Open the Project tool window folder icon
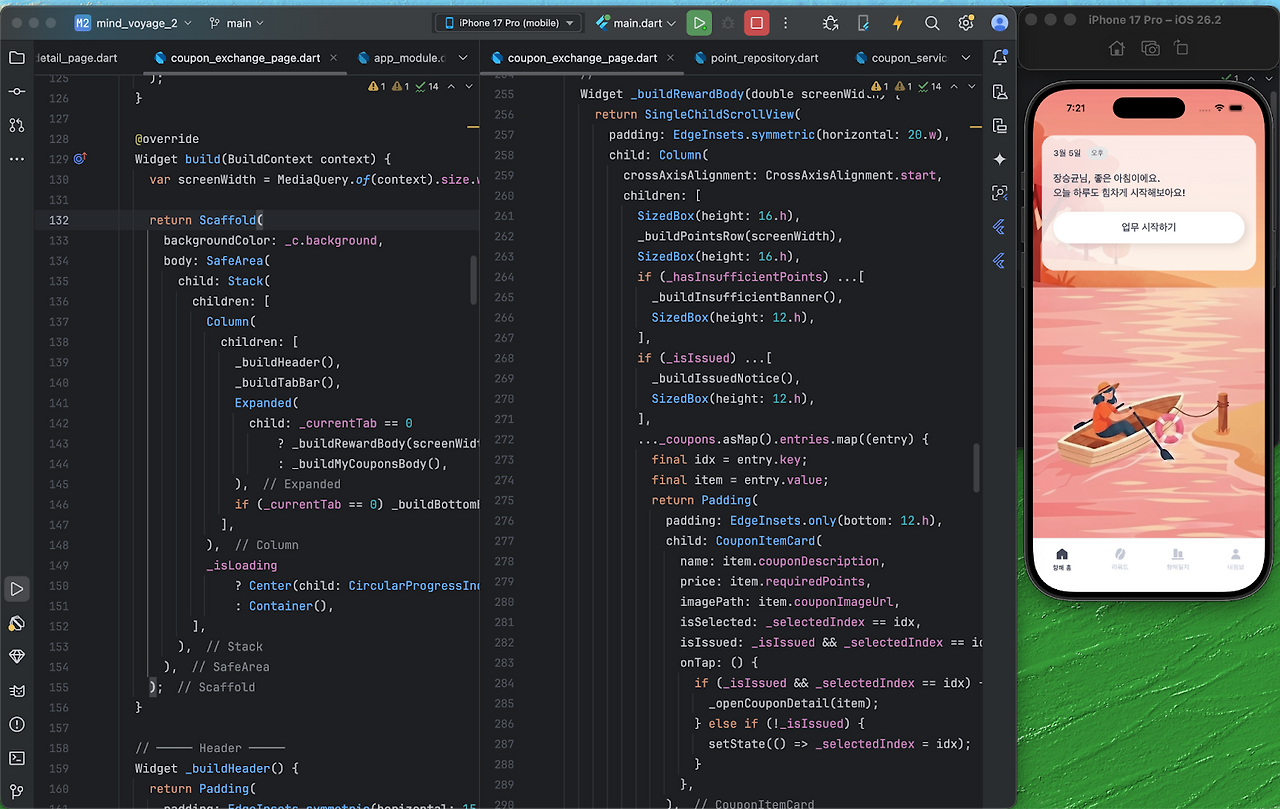The image size is (1280, 809). [x=17, y=58]
